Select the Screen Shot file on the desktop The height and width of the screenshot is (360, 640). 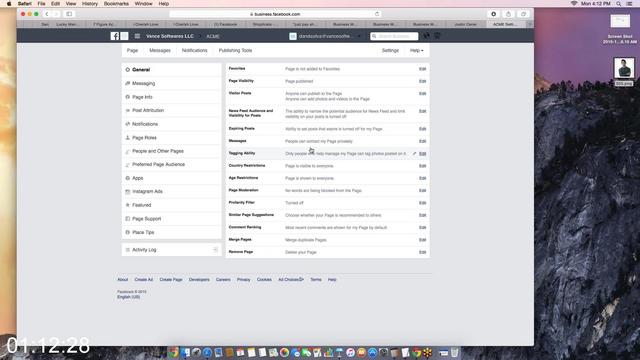point(620,21)
